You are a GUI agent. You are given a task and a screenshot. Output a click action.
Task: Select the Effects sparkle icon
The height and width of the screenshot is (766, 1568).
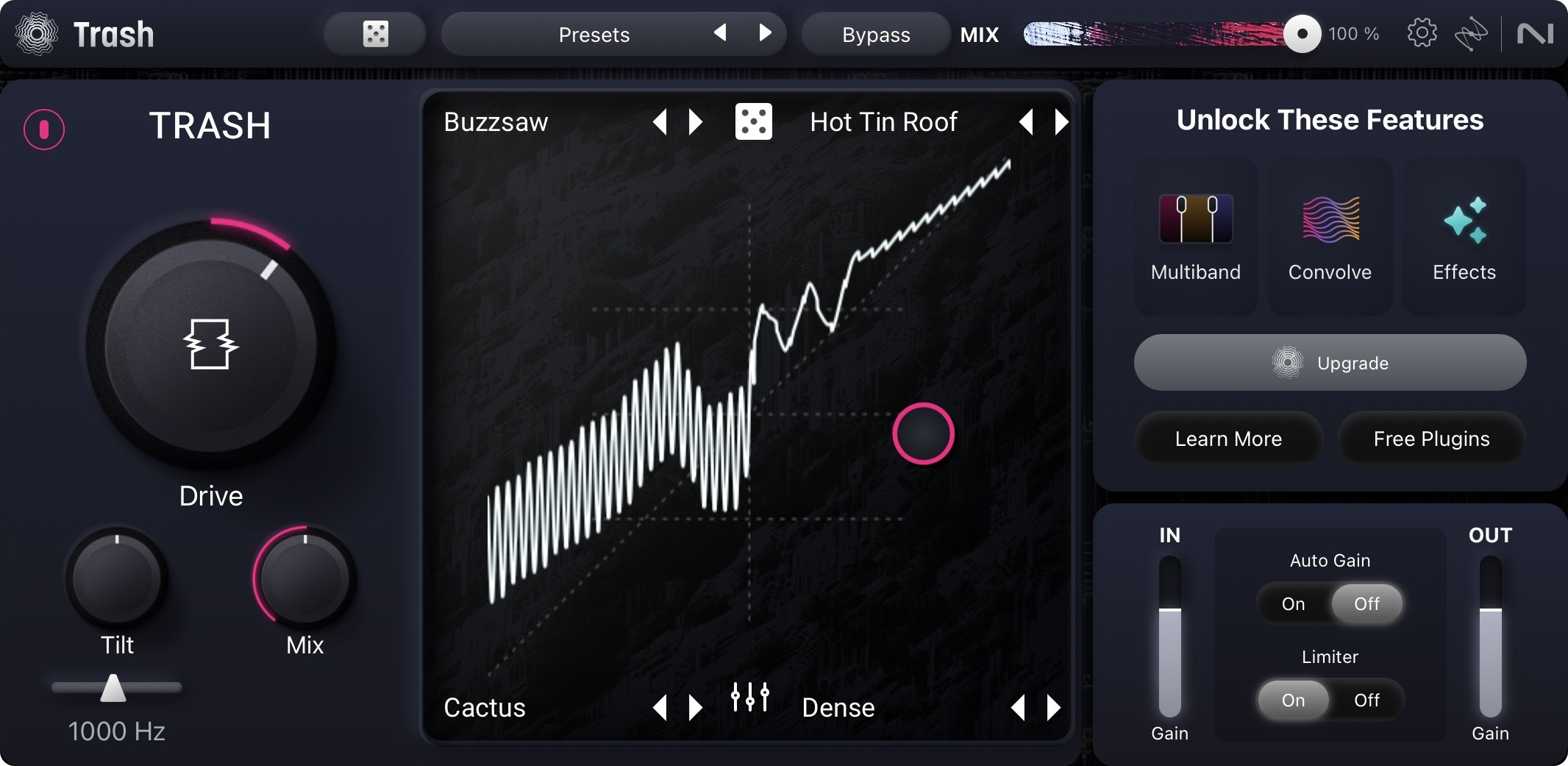coord(1464,219)
